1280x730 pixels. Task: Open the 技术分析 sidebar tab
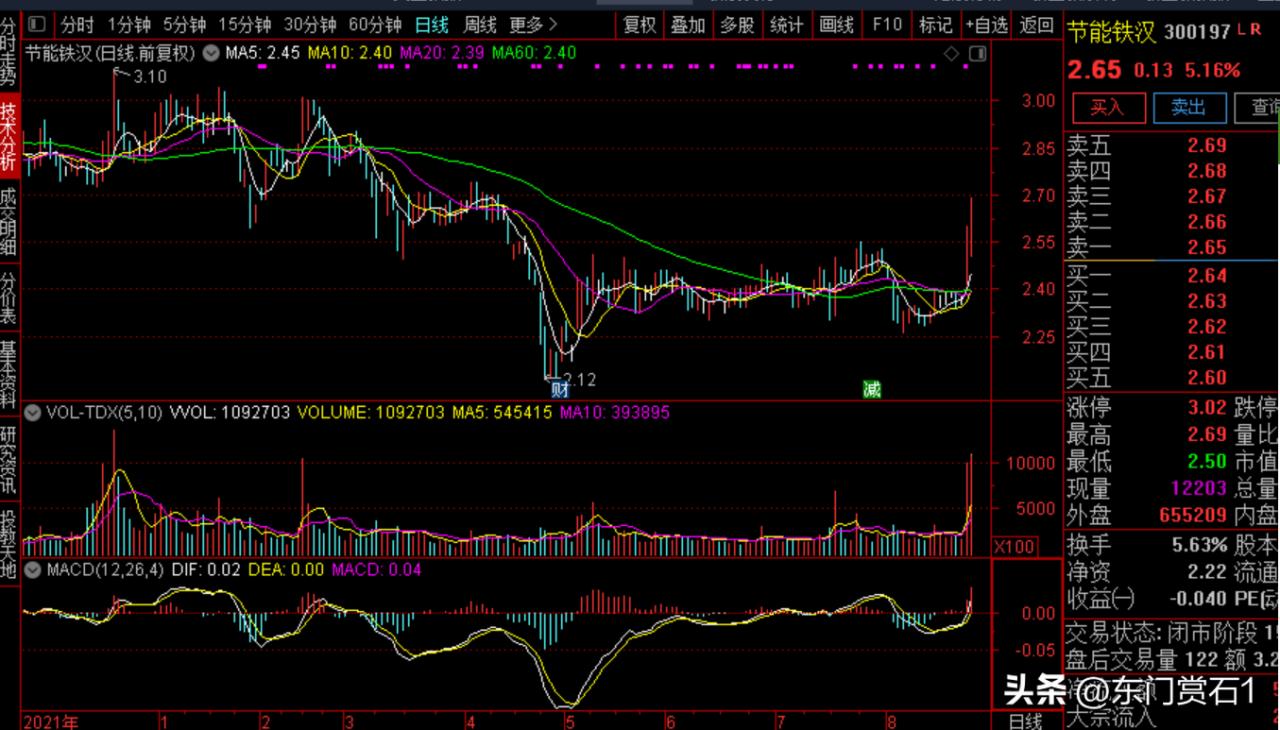[9, 138]
